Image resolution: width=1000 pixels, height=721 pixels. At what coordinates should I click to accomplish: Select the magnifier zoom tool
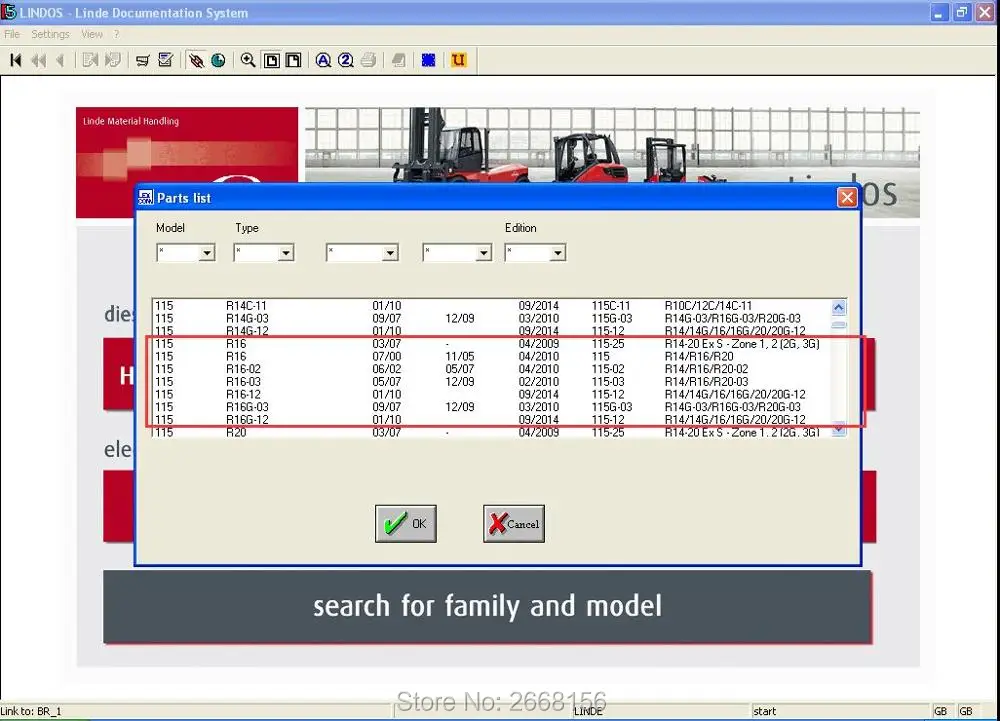248,61
